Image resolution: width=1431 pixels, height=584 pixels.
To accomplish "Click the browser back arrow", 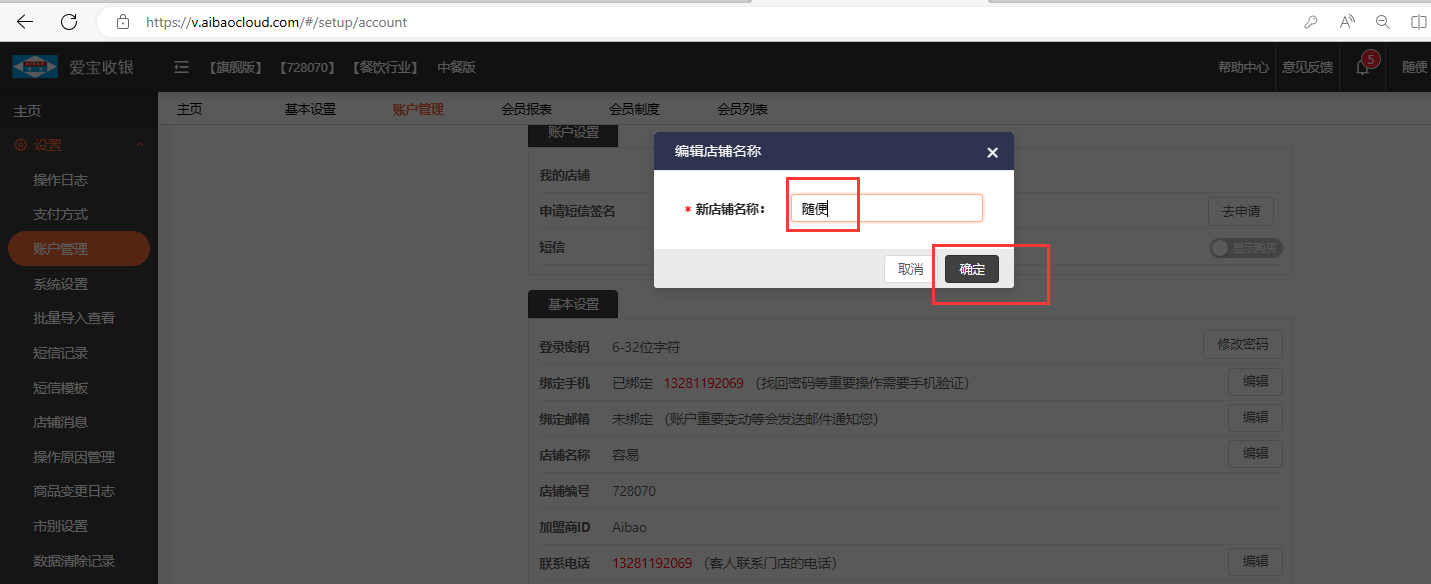I will (x=25, y=21).
